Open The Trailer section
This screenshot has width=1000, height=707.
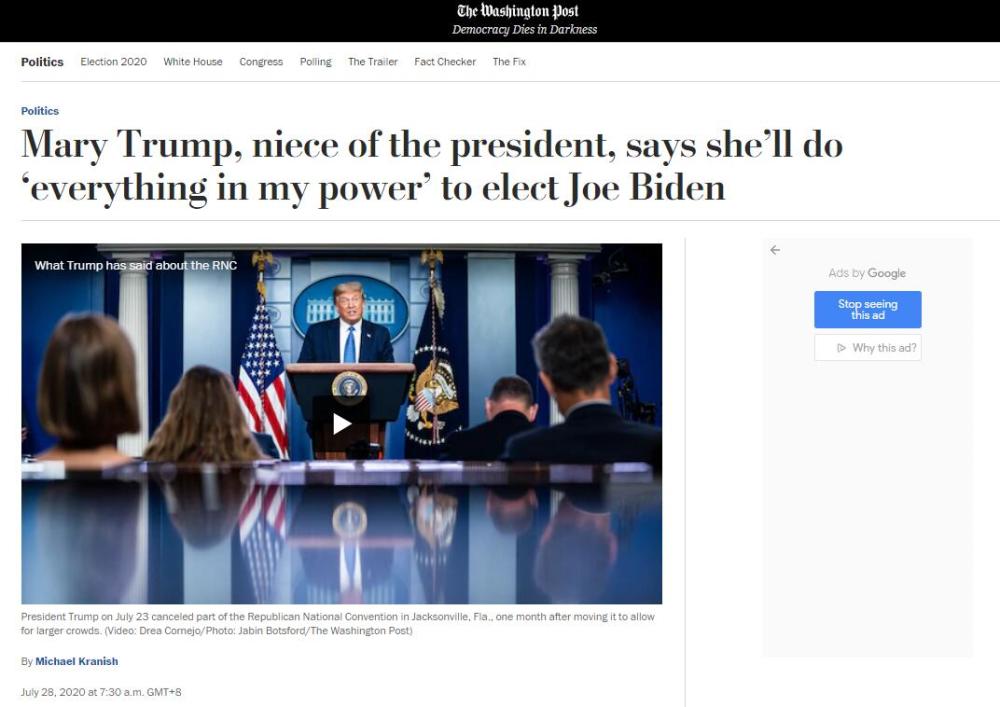[x=372, y=62]
